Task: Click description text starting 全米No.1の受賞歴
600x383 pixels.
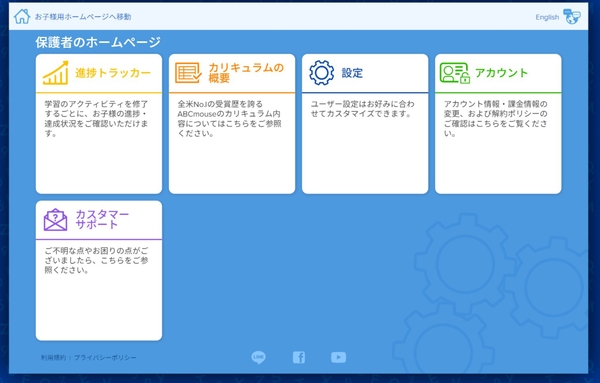Action: (x=229, y=119)
